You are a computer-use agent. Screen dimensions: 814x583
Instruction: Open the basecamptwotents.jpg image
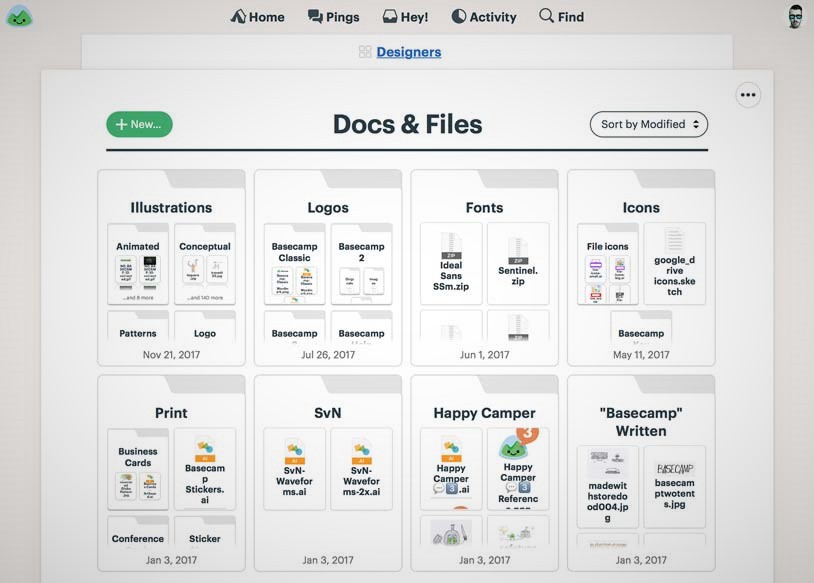tap(675, 487)
